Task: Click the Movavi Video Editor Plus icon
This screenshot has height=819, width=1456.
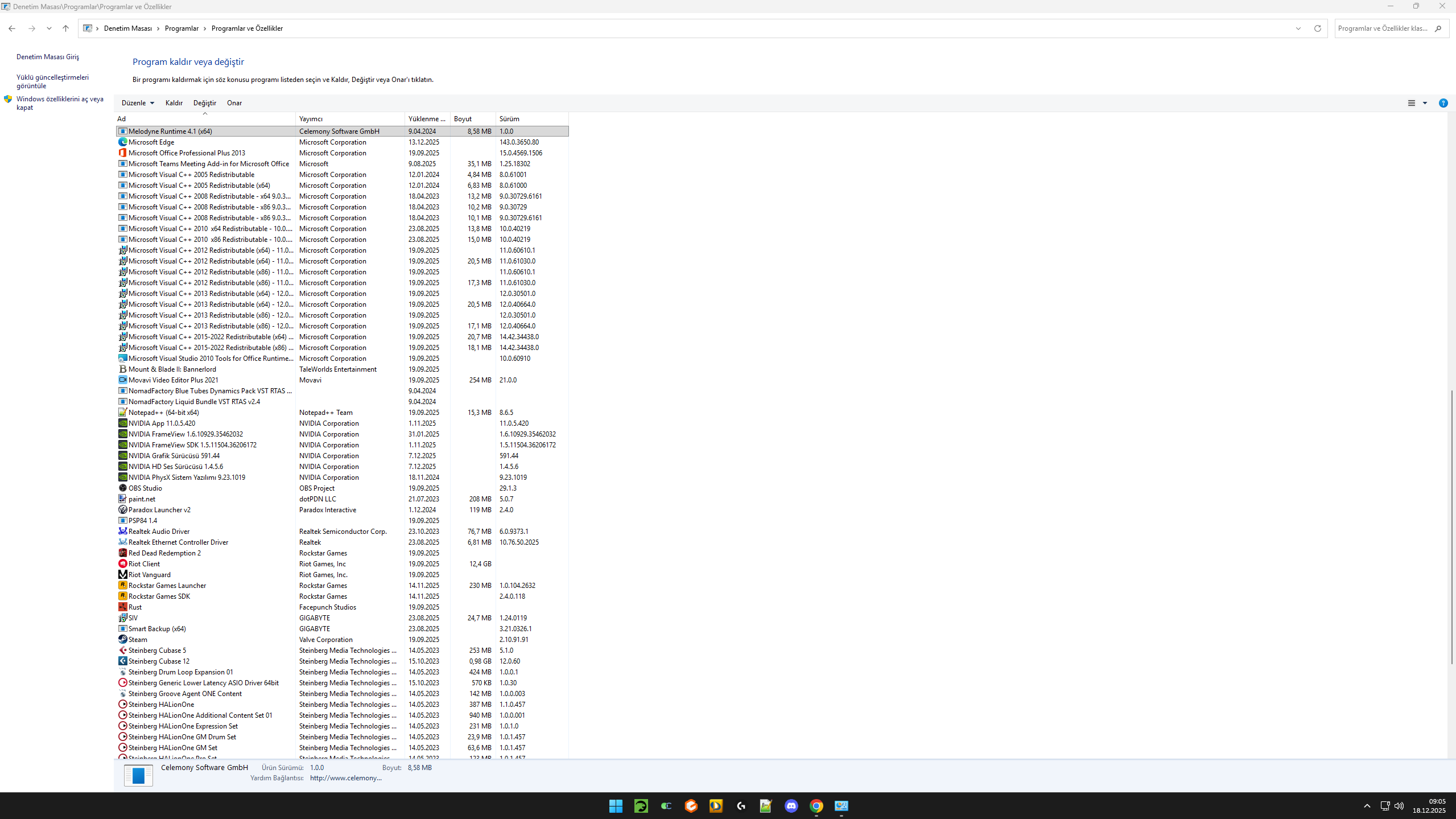Action: [x=122, y=380]
